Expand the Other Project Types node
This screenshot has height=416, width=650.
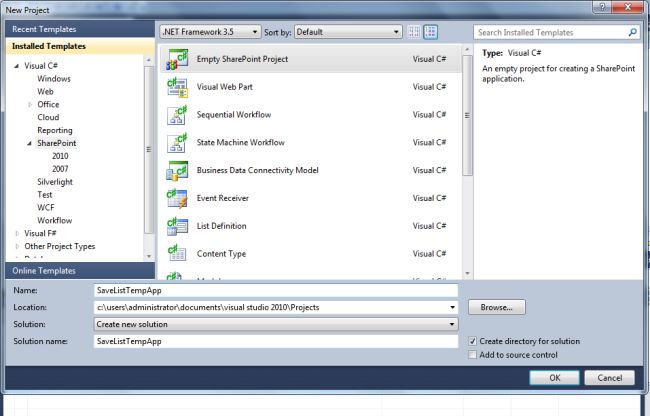[x=17, y=247]
